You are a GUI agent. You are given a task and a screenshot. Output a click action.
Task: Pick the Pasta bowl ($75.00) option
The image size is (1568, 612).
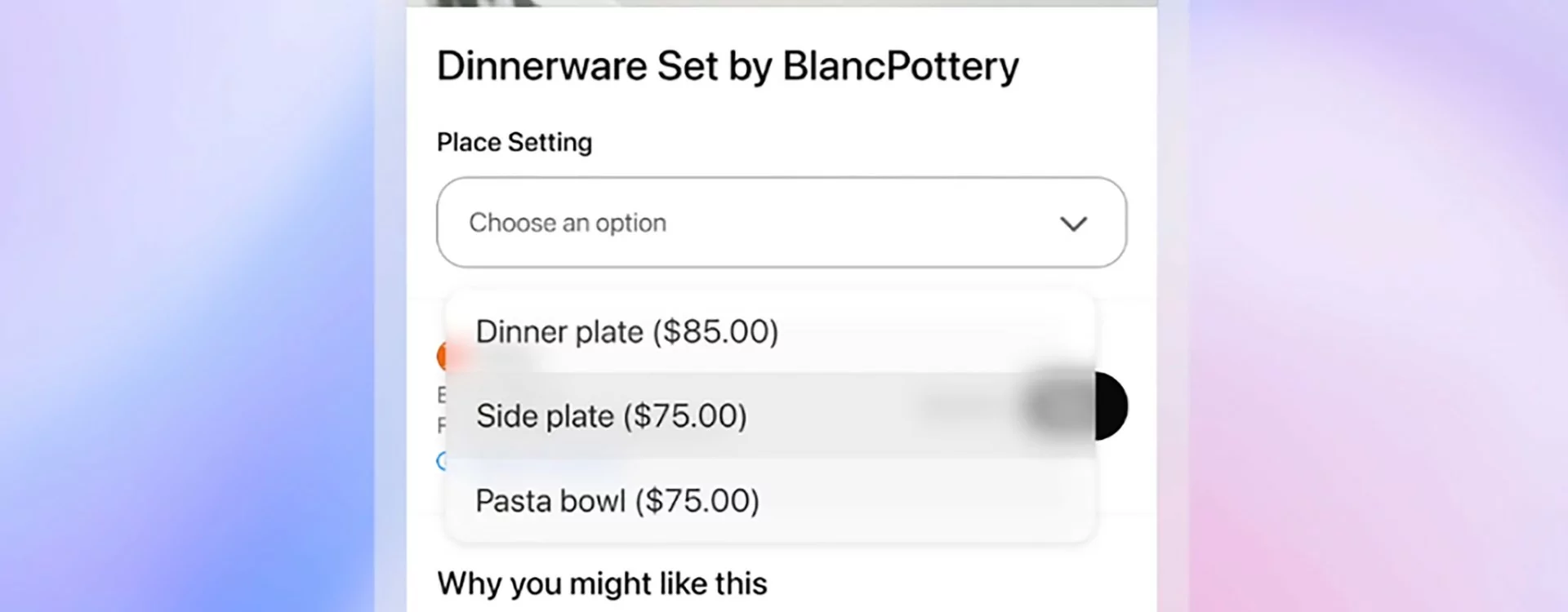617,501
